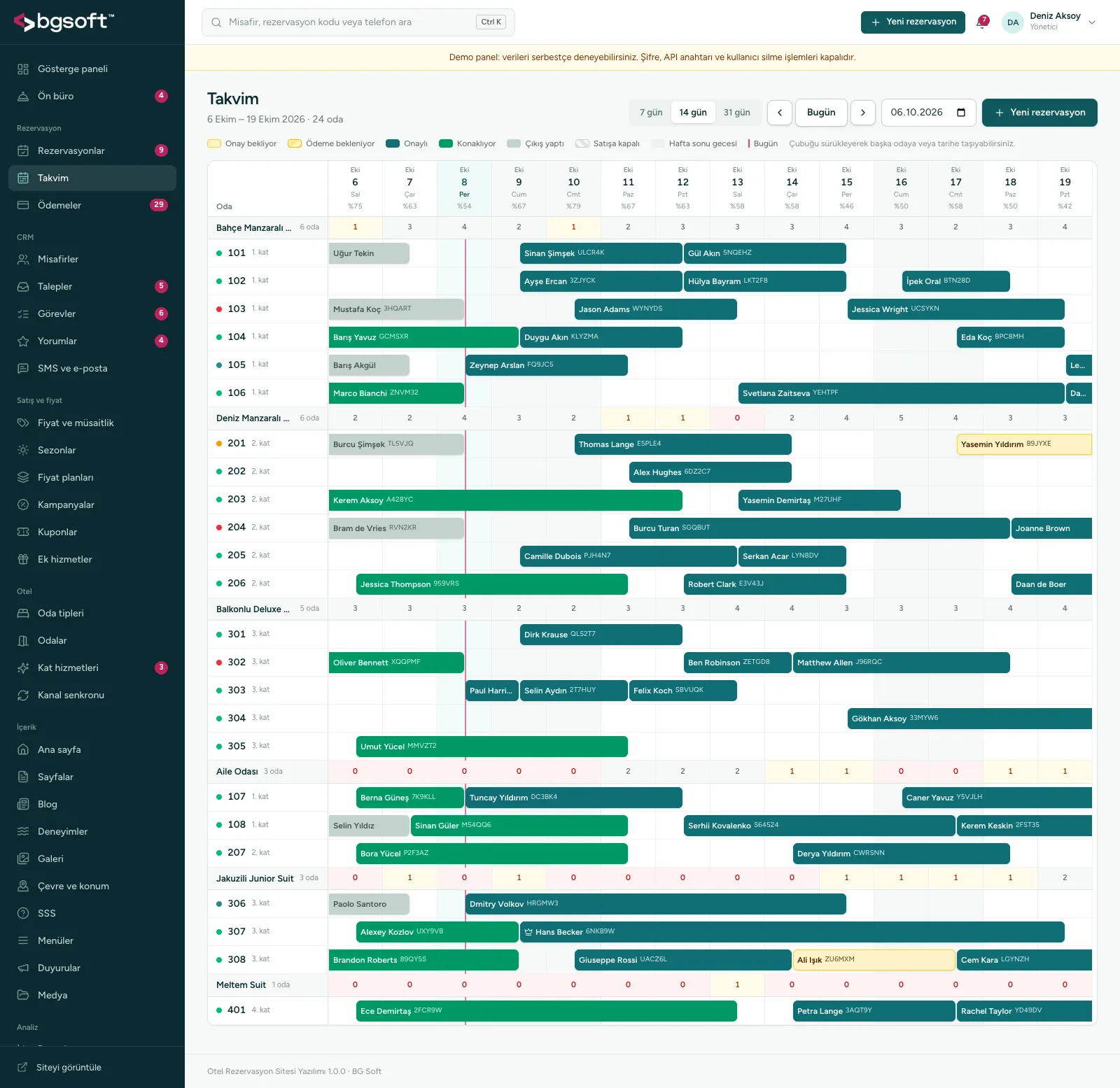The width and height of the screenshot is (1120, 1088).
Task: Select the Eki 10 Cmt column header
Action: click(x=573, y=188)
